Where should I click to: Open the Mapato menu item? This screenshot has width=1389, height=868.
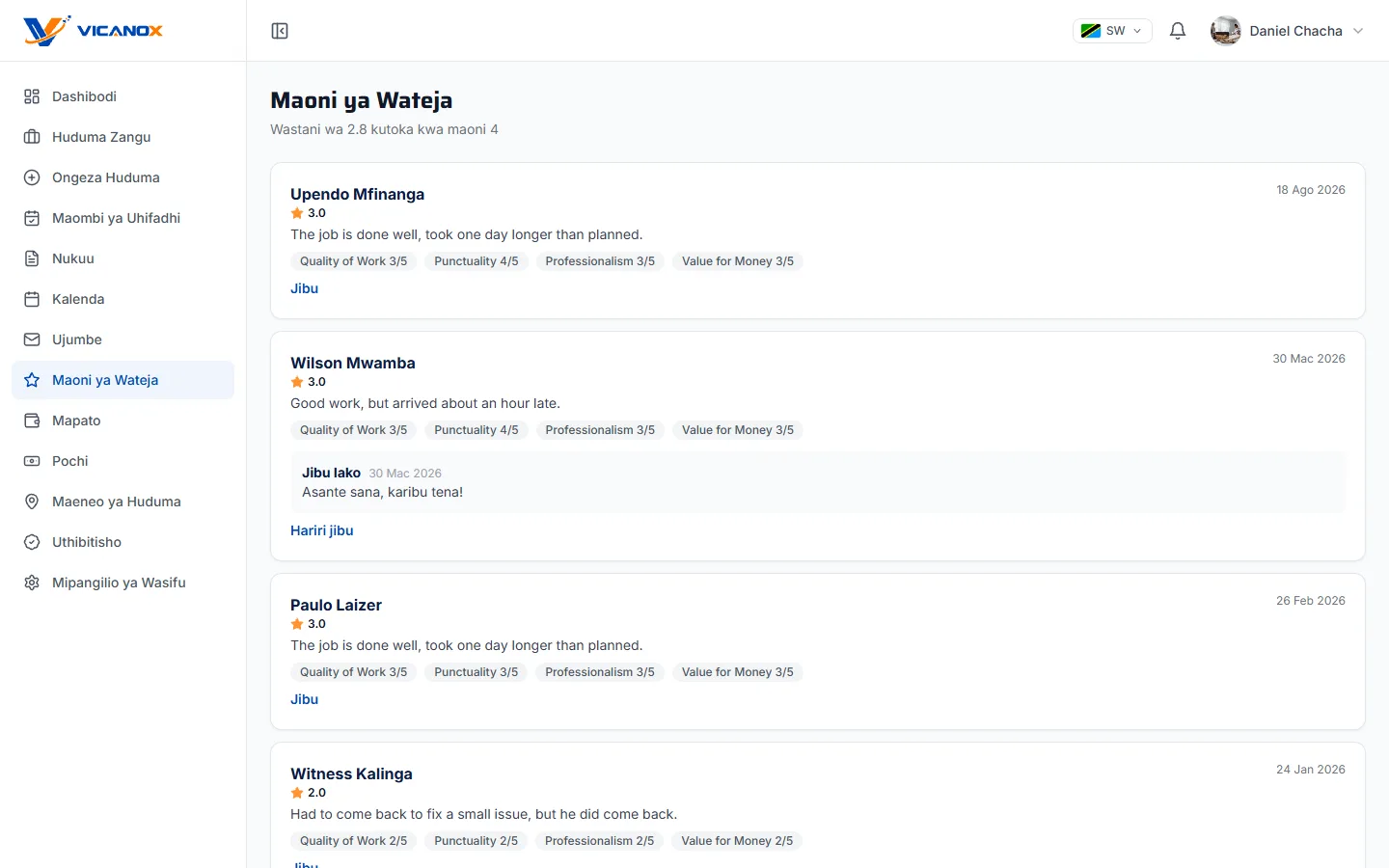(123, 420)
